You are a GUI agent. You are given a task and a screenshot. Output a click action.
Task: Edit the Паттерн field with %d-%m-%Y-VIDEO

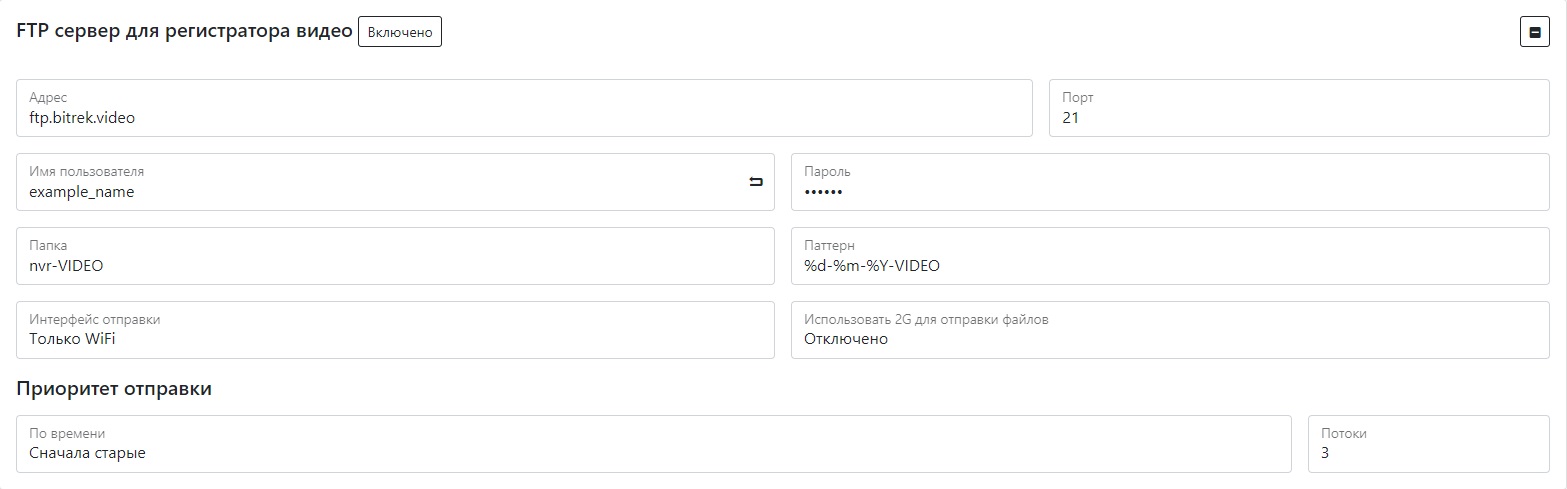click(1170, 256)
